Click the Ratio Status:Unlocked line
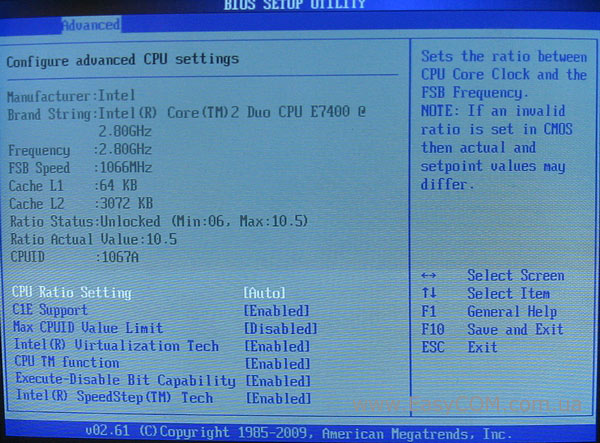This screenshot has height=443, width=600. (159, 221)
